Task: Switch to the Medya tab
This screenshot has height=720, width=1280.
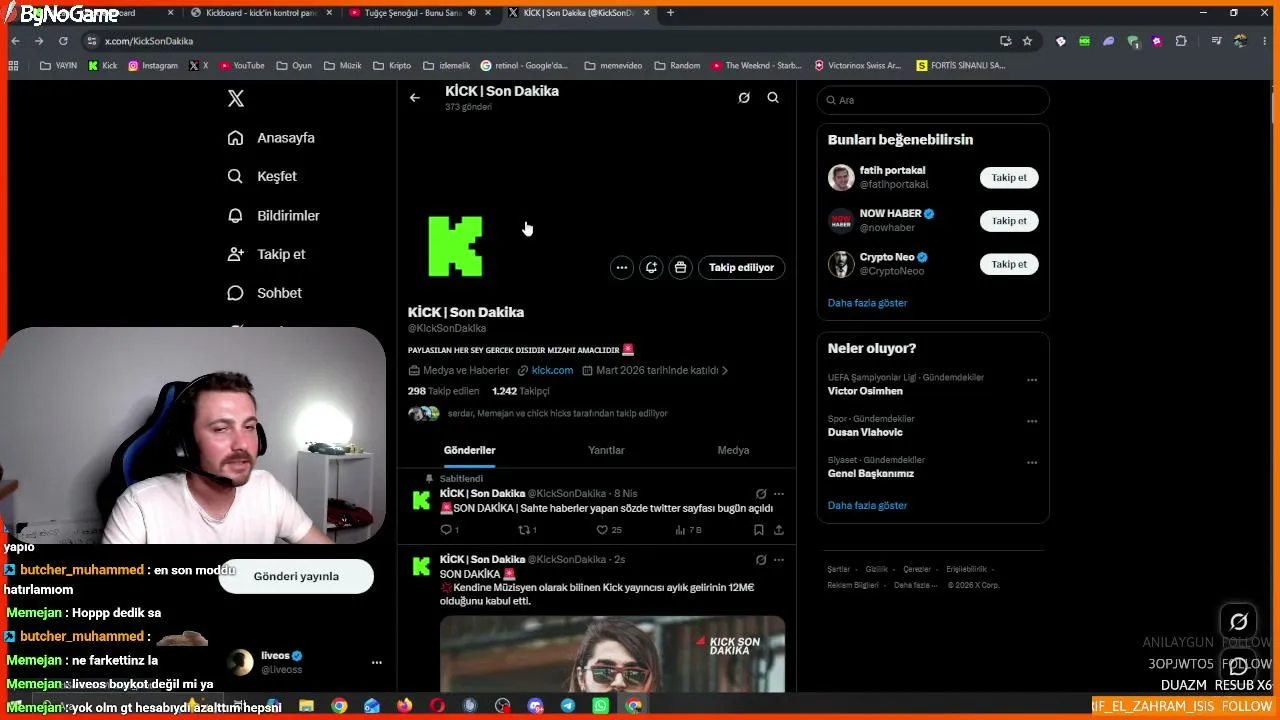Action: coord(733,450)
